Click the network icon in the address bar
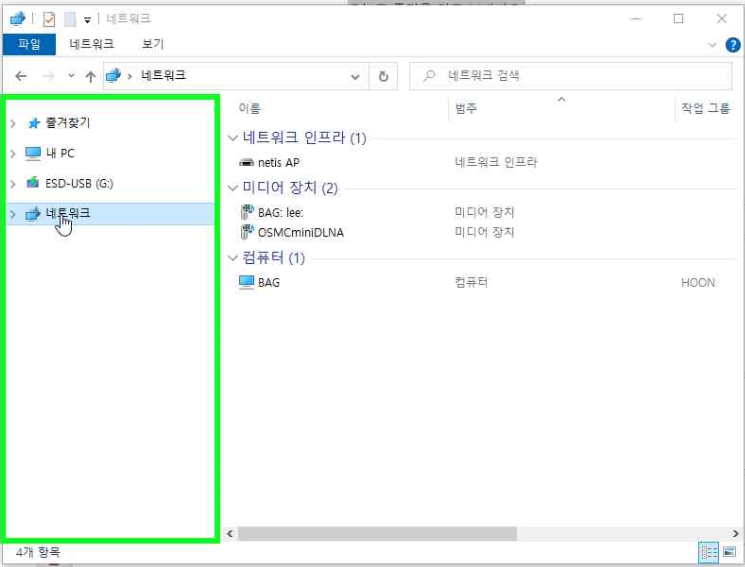The height and width of the screenshot is (567, 745). click(114, 76)
